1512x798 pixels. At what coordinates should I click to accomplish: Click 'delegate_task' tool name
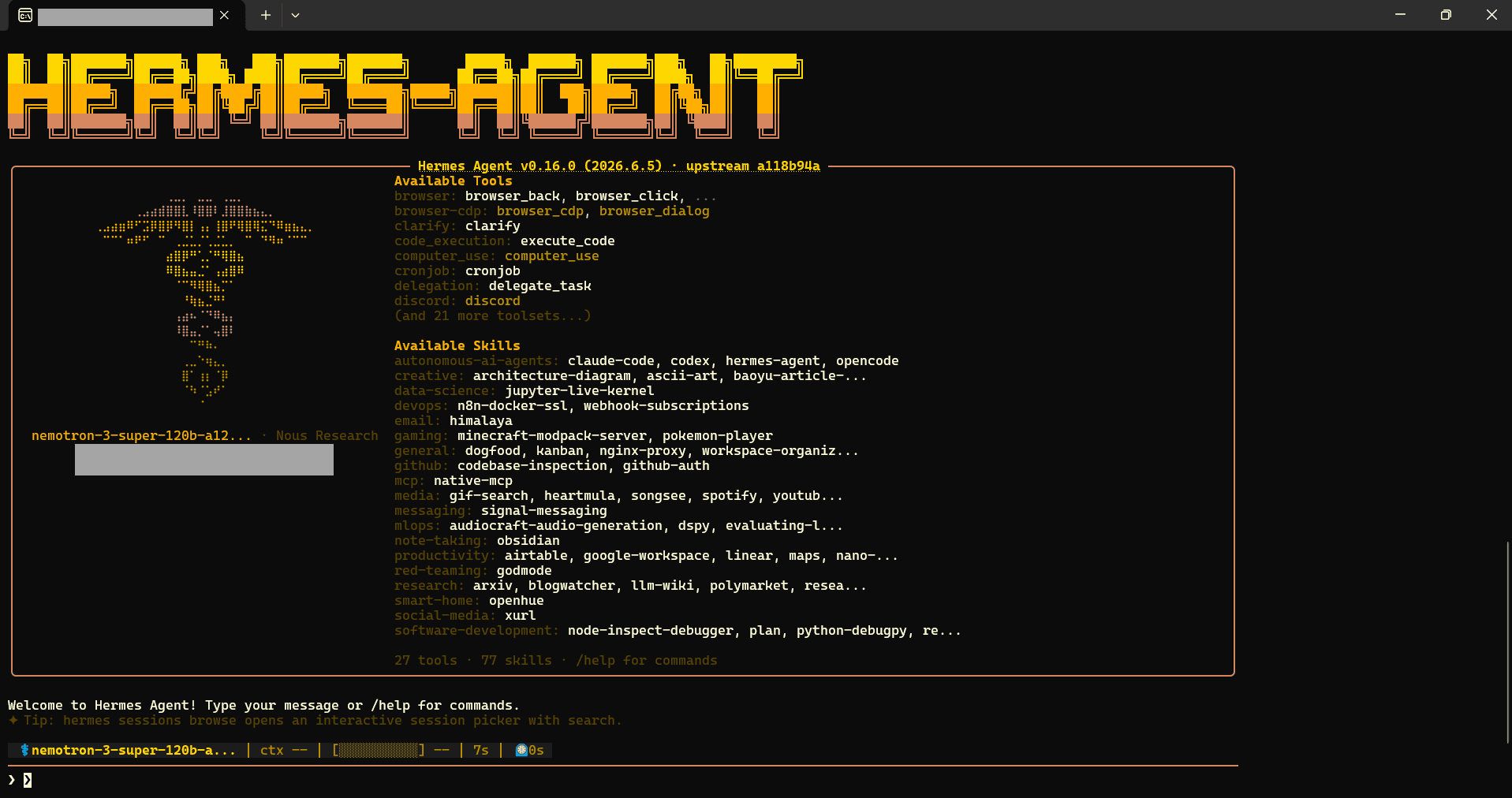click(539, 285)
